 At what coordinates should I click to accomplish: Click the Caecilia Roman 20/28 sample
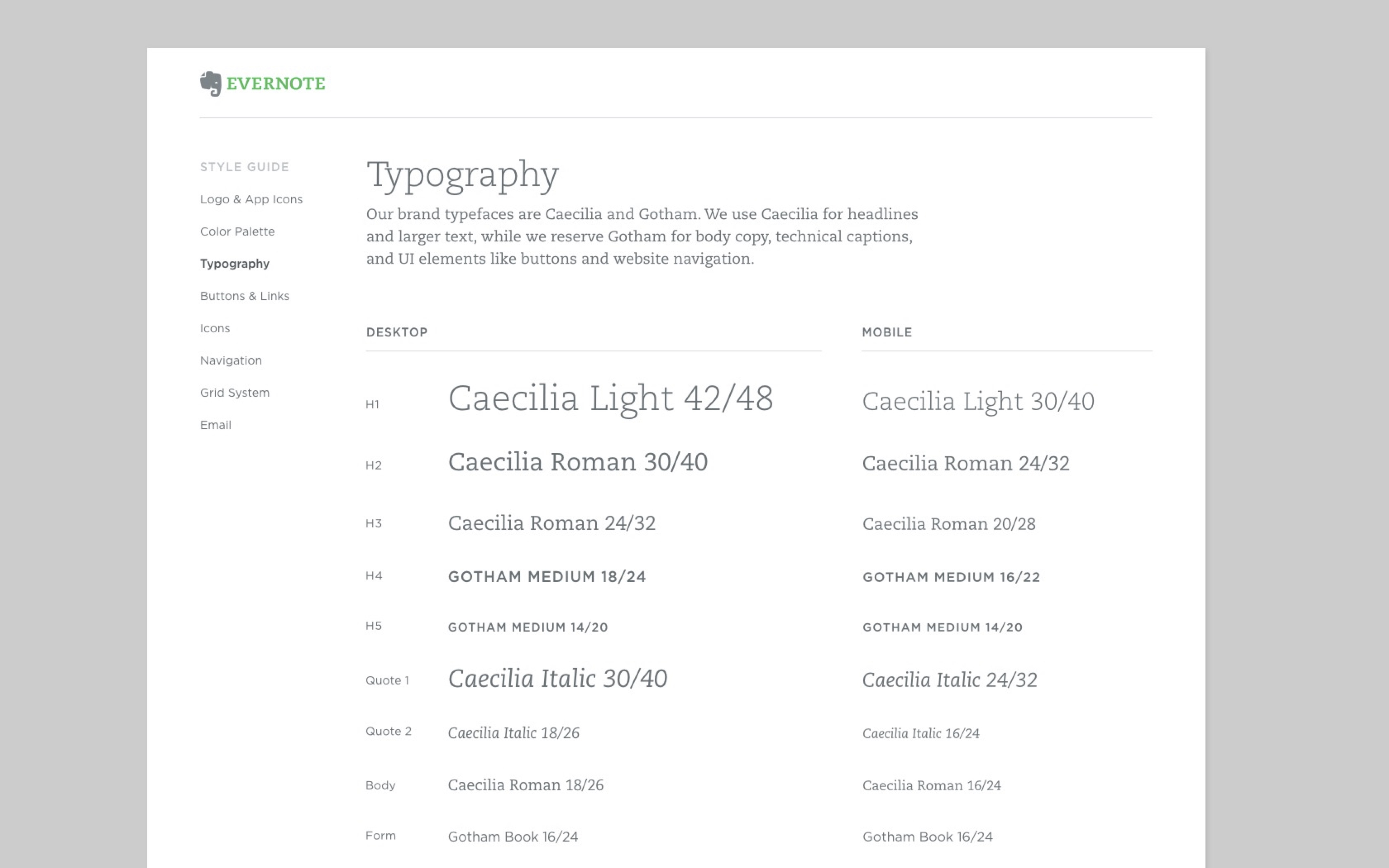point(949,524)
